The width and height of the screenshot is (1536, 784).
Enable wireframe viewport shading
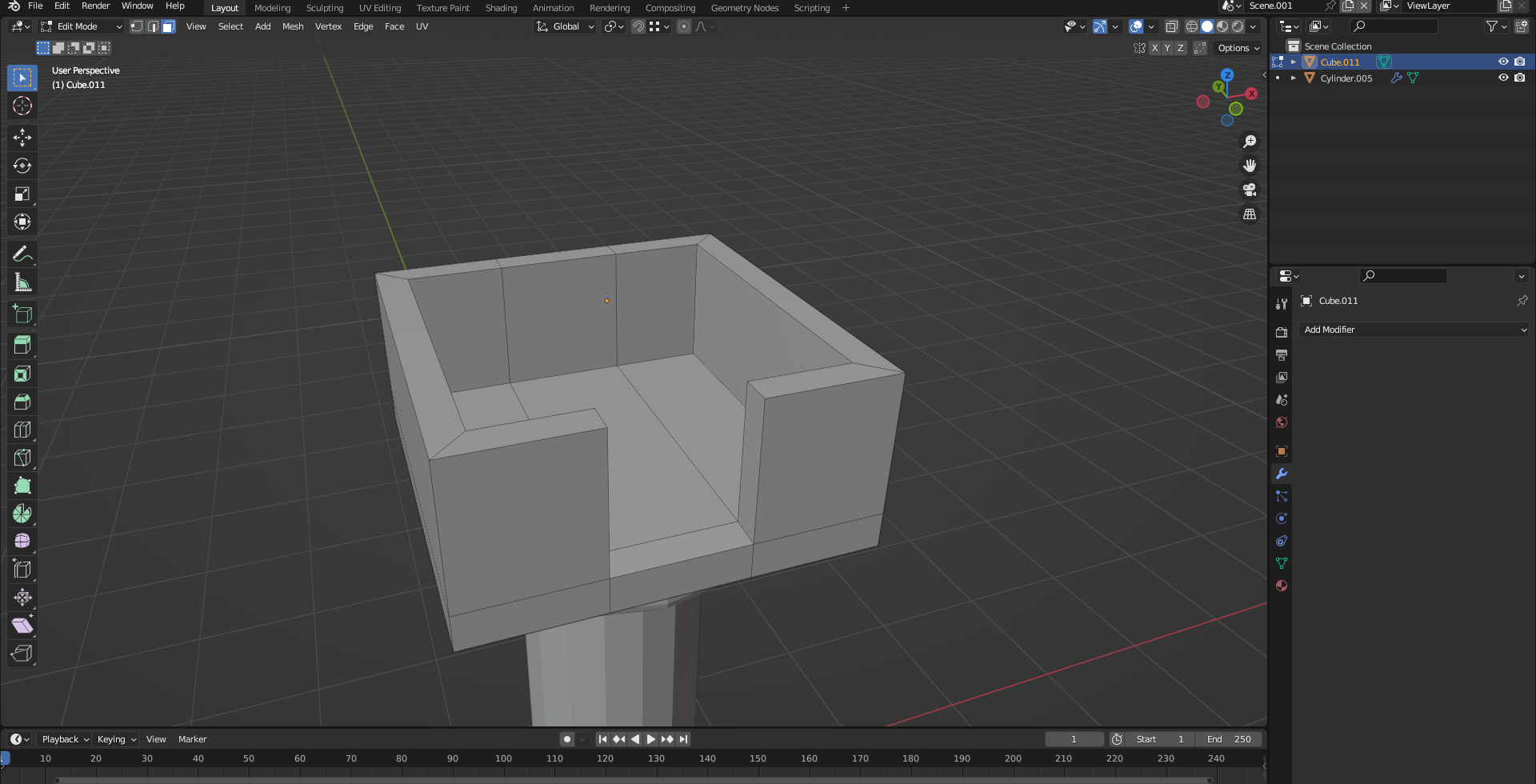click(x=1192, y=26)
